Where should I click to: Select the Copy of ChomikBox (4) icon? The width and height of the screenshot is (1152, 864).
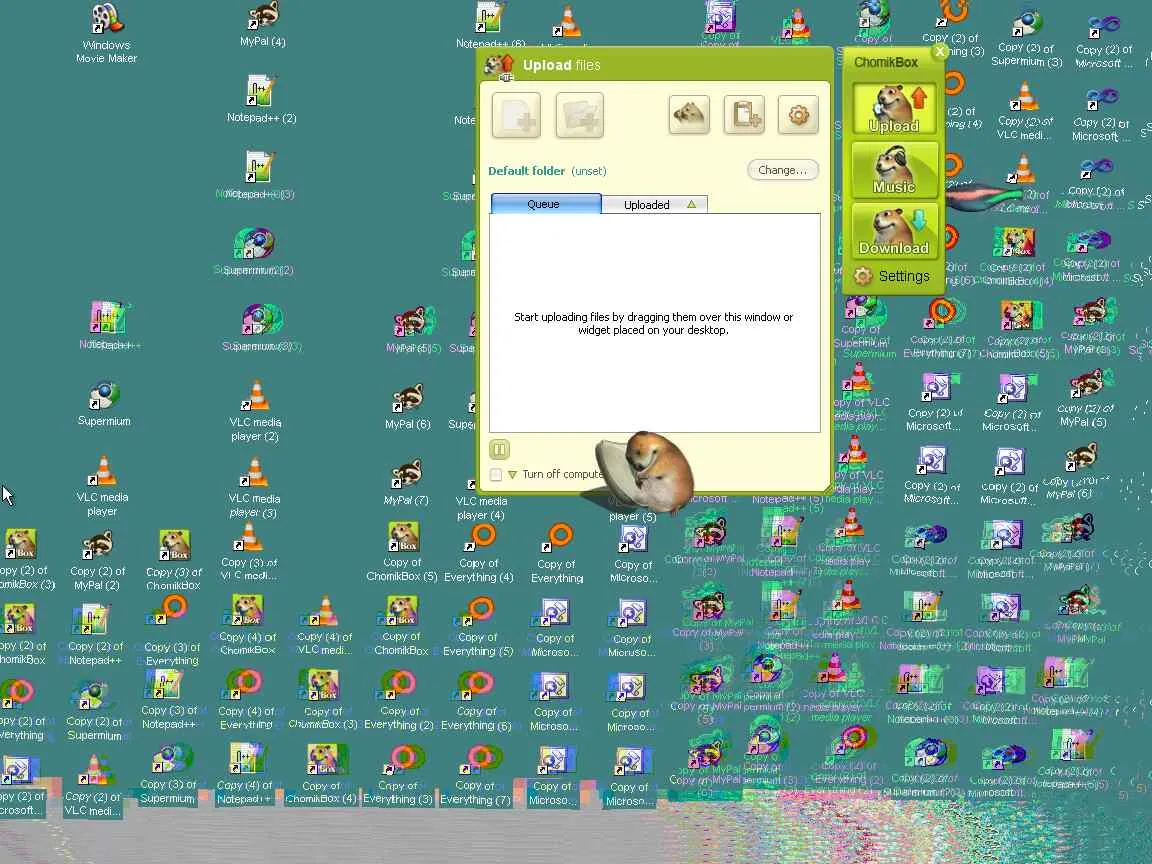[321, 774]
